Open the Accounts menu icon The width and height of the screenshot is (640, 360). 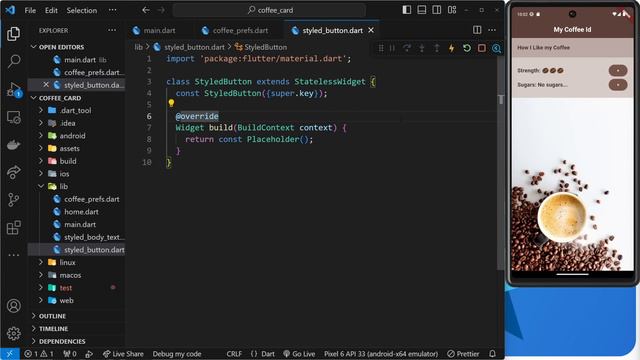(13, 306)
